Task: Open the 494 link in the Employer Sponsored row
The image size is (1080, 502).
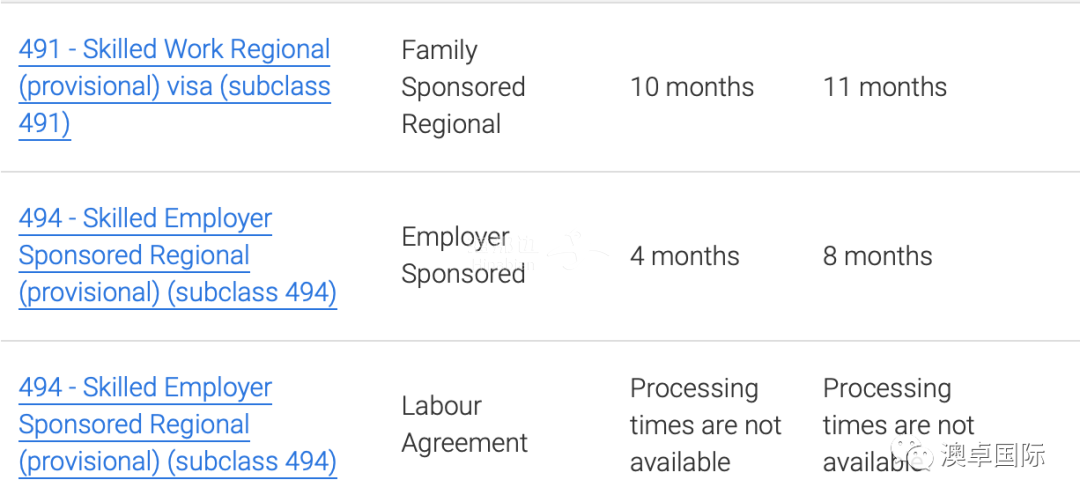Action: pos(178,255)
